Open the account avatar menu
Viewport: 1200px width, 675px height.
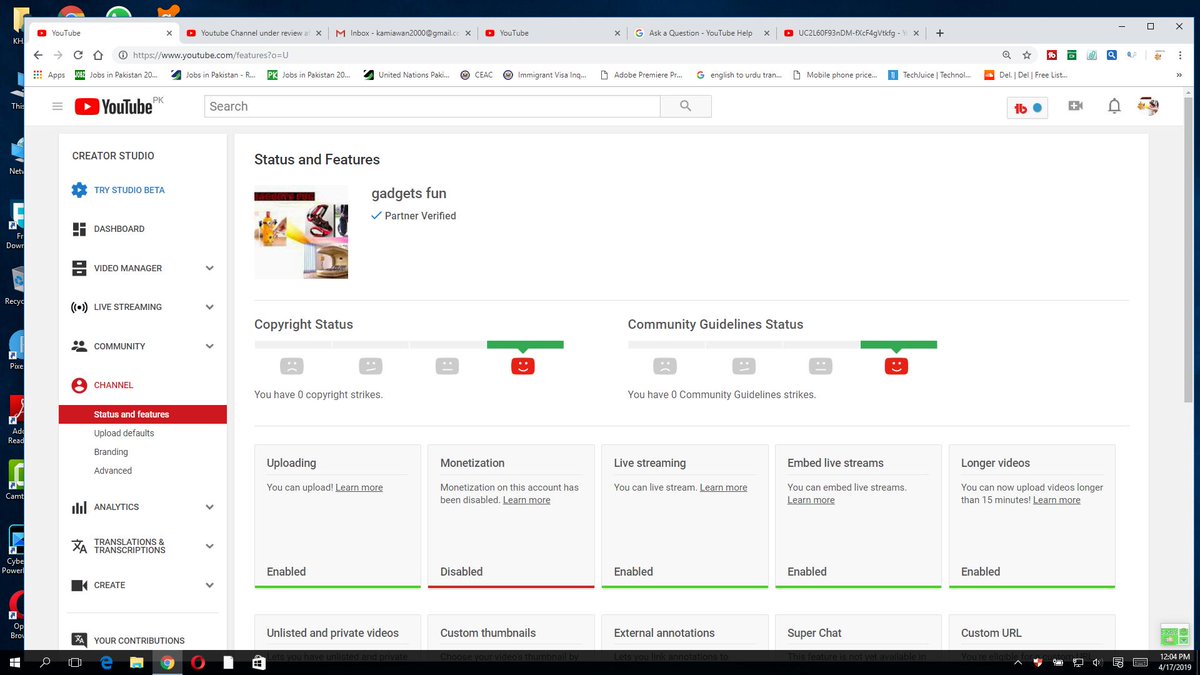(1149, 106)
